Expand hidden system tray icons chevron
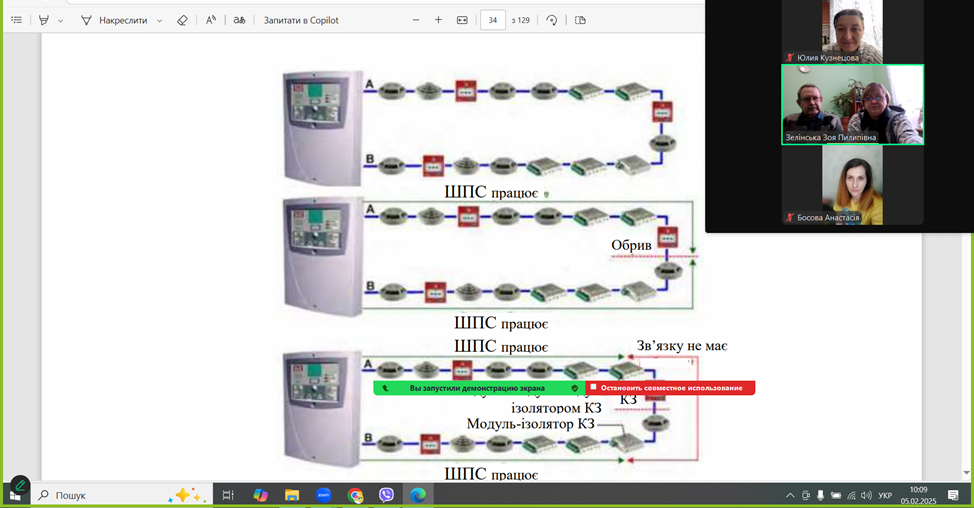The height and width of the screenshot is (508, 974). (790, 495)
